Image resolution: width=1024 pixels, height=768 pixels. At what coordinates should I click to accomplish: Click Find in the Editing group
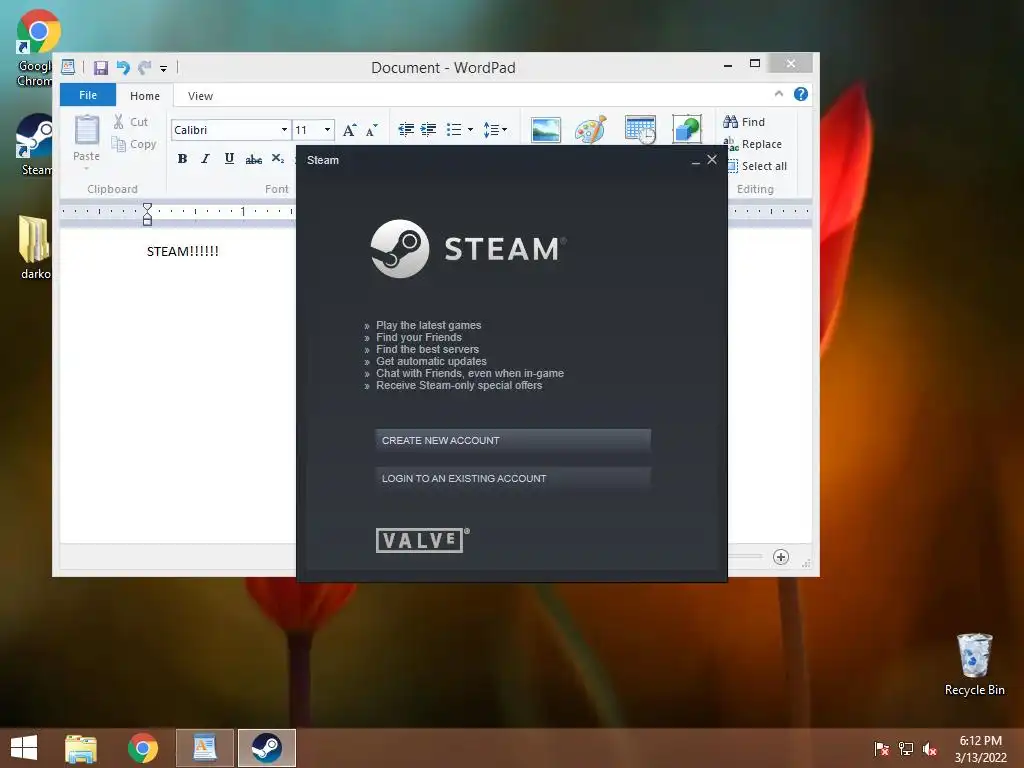pos(744,121)
